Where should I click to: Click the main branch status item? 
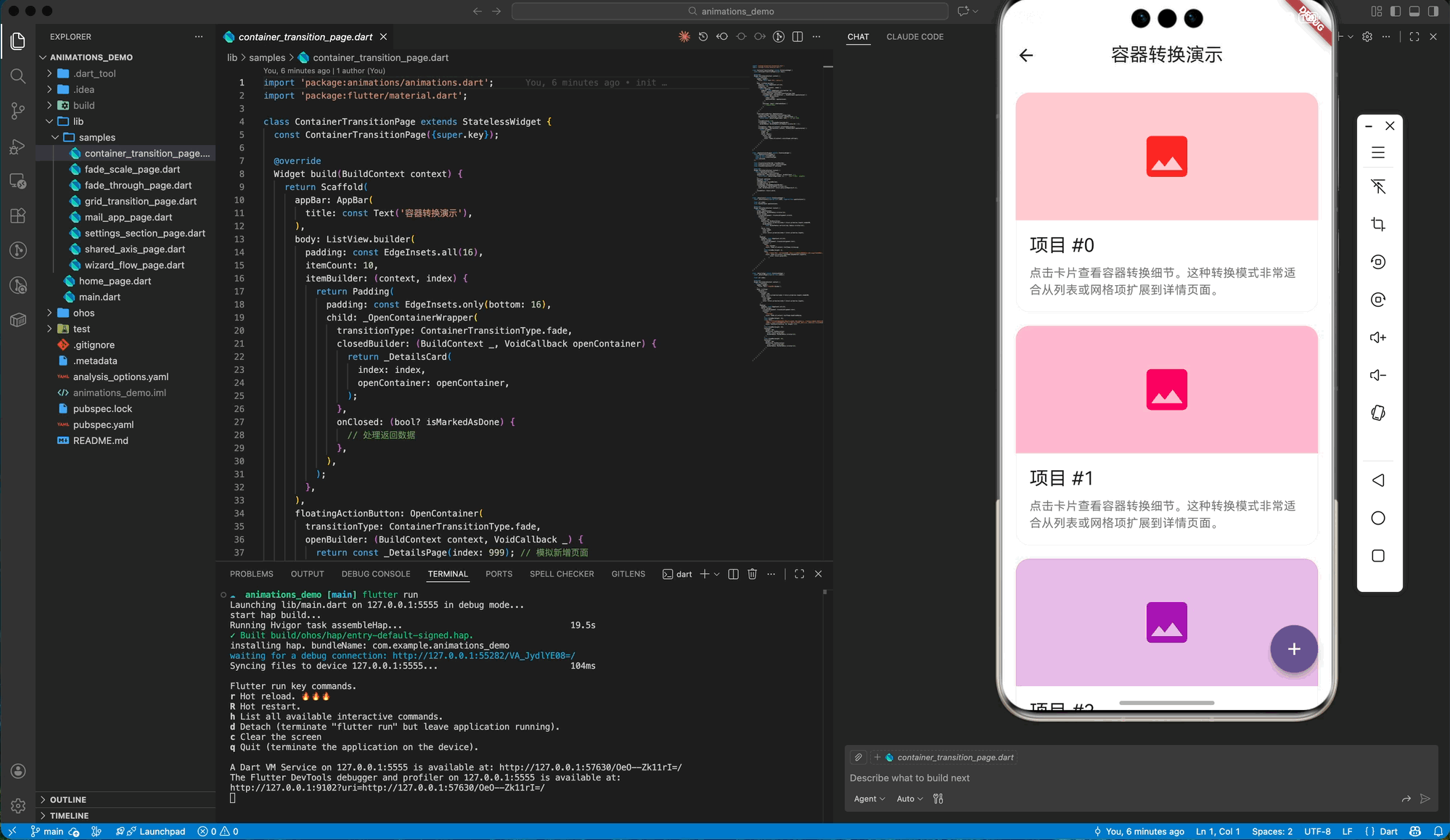47,831
